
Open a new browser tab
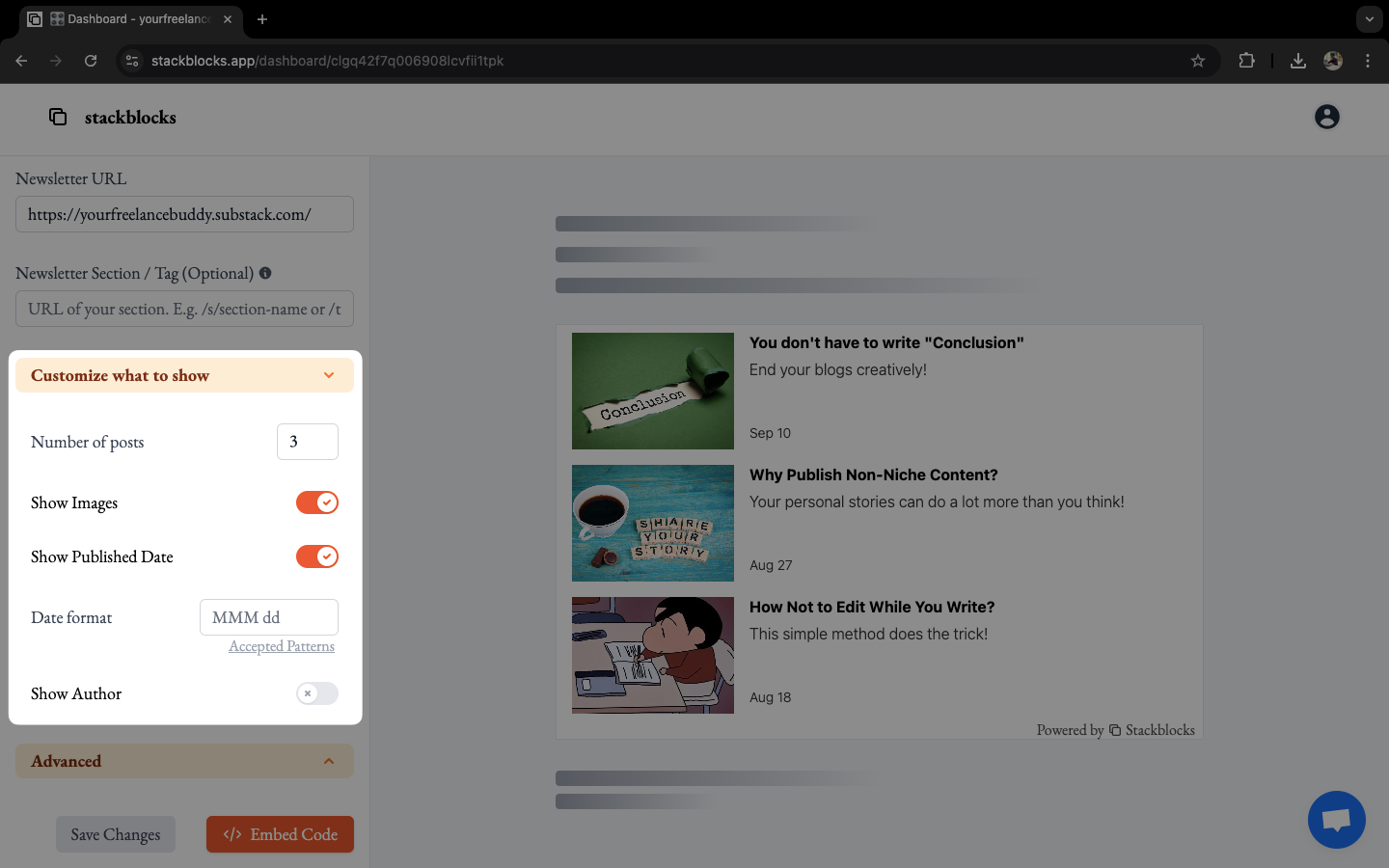[262, 19]
